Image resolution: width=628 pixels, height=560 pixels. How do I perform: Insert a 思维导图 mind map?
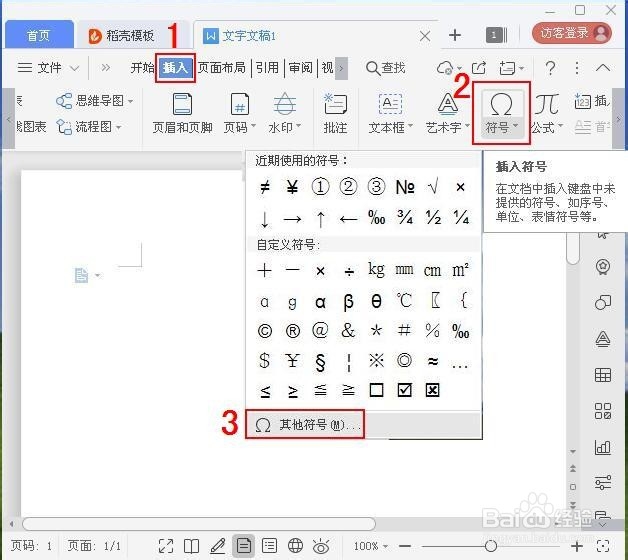(95, 101)
